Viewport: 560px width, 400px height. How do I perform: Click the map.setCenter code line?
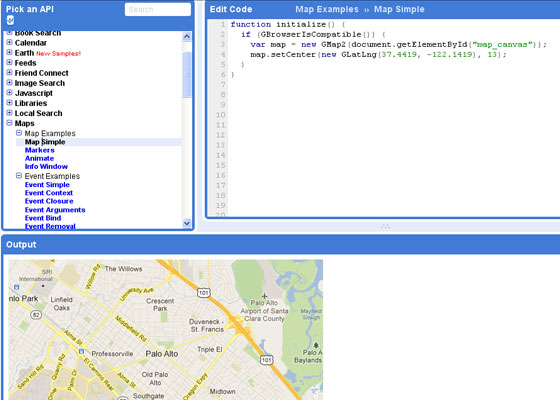point(379,54)
